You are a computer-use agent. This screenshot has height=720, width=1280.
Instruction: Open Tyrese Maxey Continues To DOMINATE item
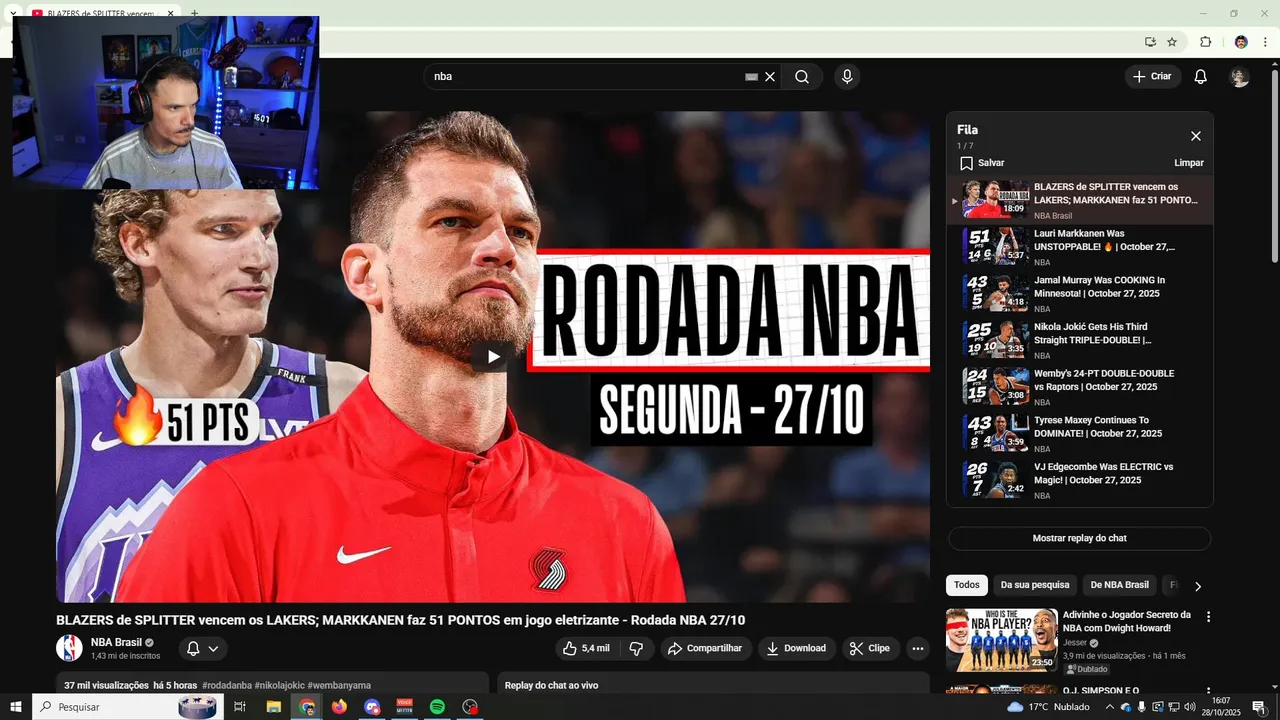click(x=1080, y=433)
